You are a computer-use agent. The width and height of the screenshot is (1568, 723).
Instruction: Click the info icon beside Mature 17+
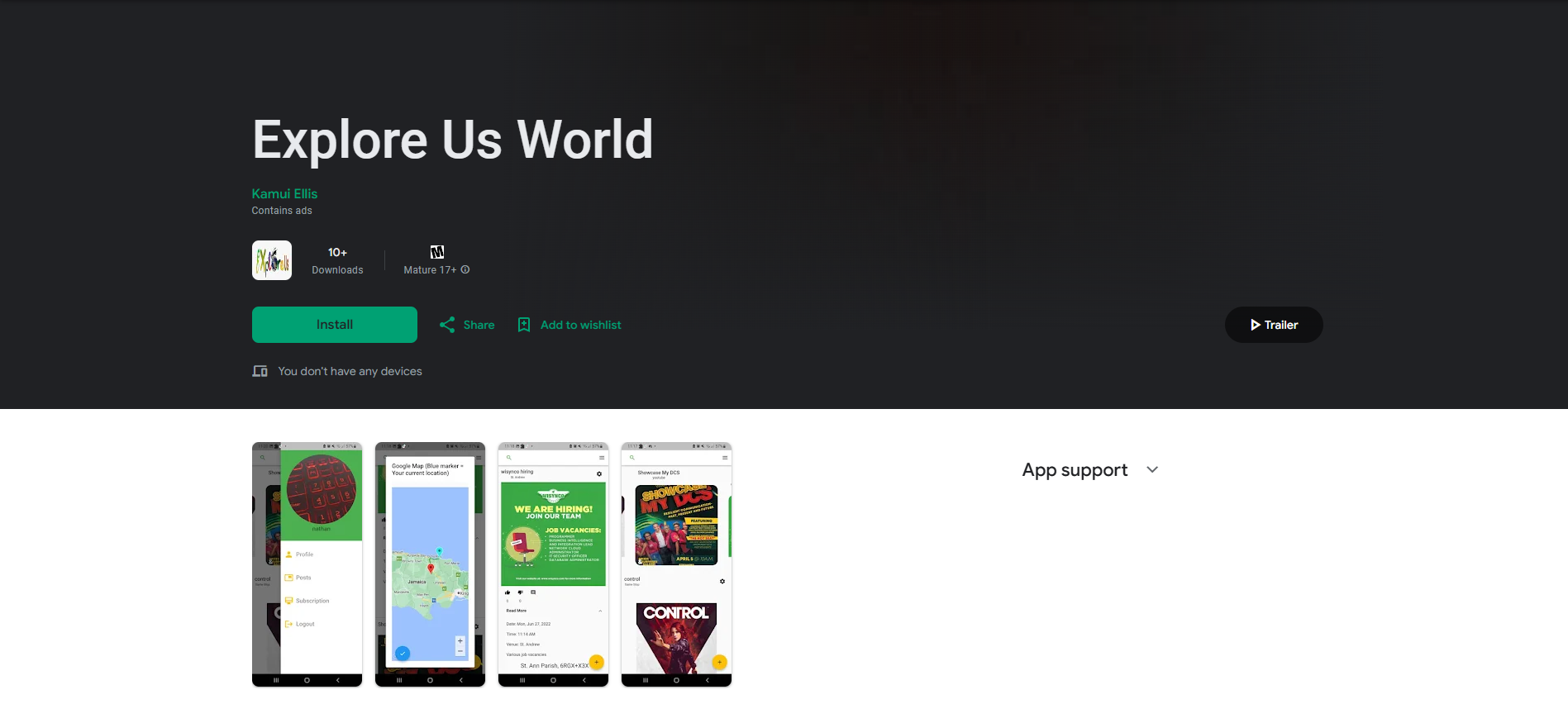coord(465,269)
